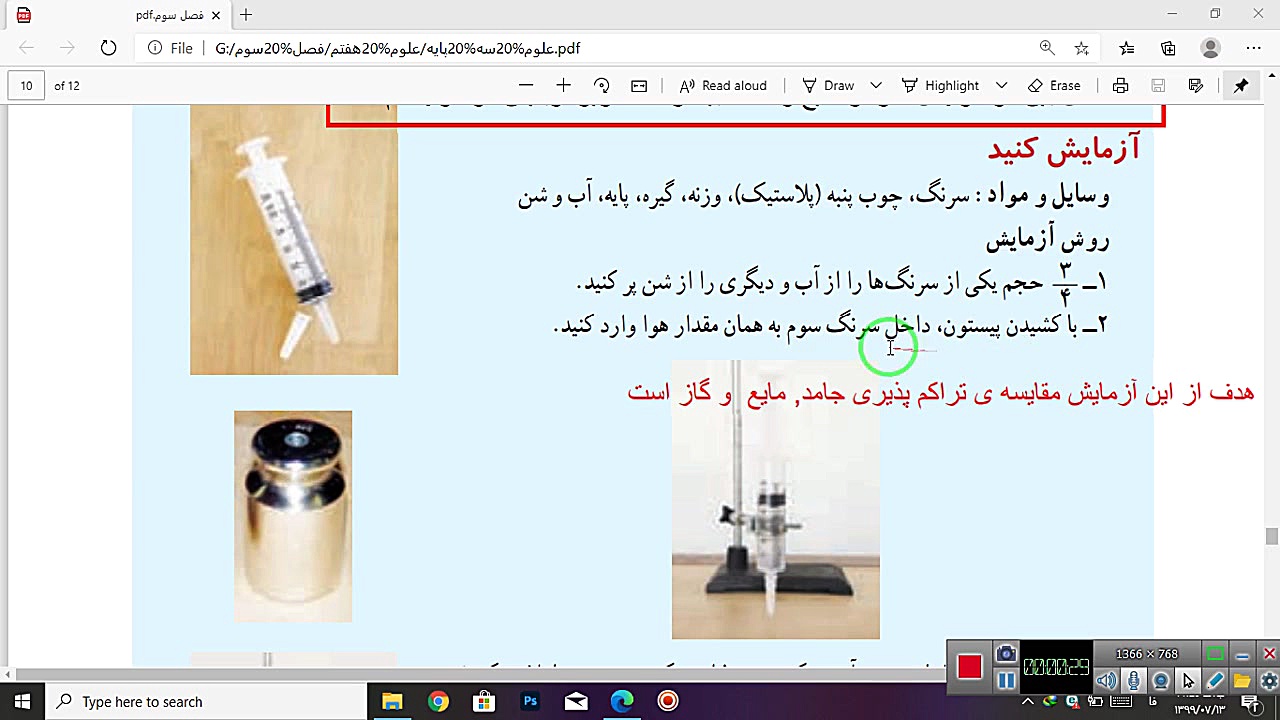
Task: Select the Erase annotation tool
Action: pyautogui.click(x=1055, y=85)
